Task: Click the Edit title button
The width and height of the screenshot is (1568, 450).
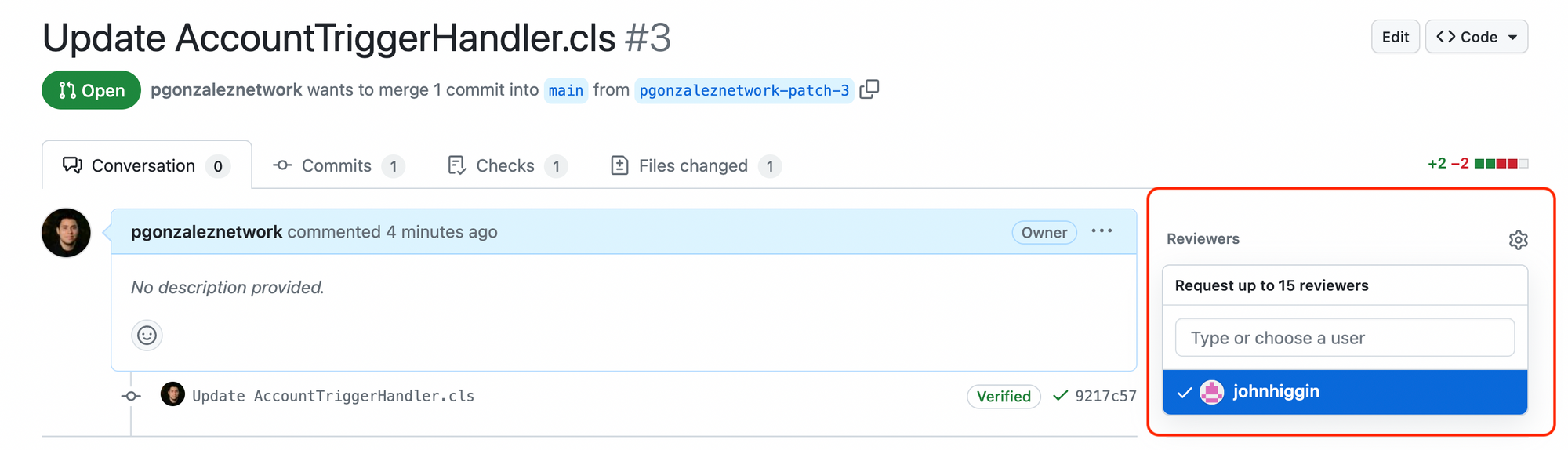Action: point(1395,37)
